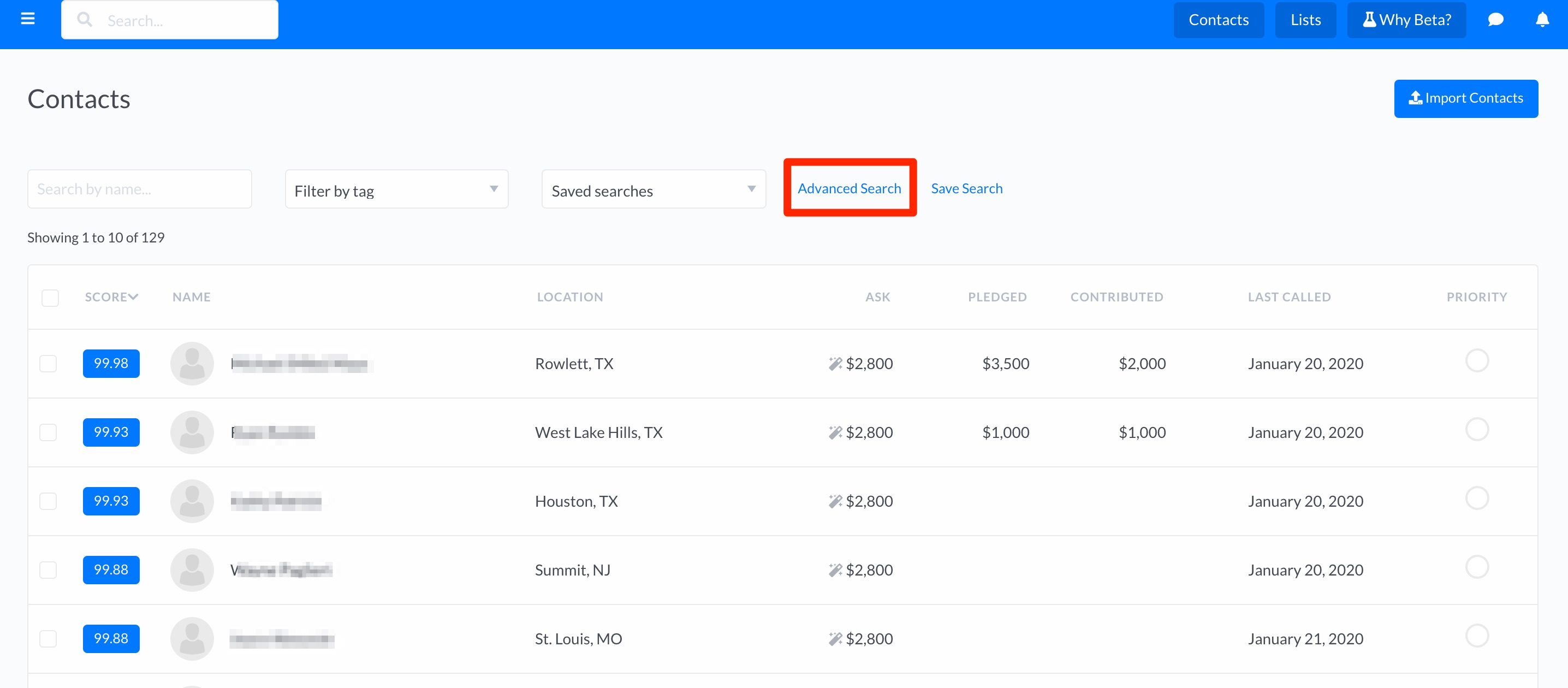Check the box for the Summit, NJ contact
The image size is (1568, 688).
48,570
